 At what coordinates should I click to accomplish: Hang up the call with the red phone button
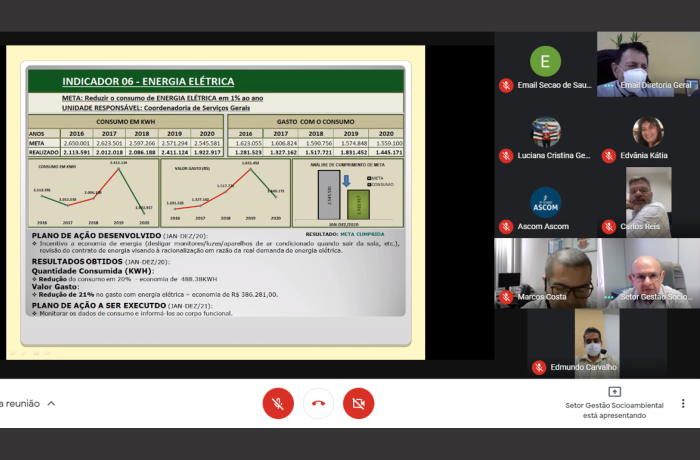(318, 403)
